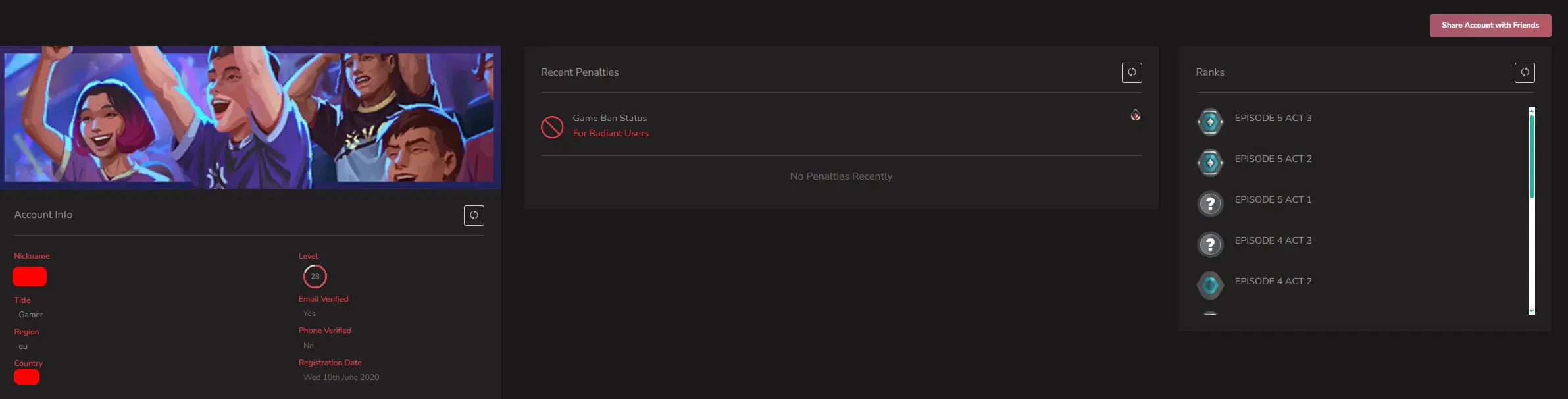Click the level 28 circle badge
The height and width of the screenshot is (399, 1568).
click(315, 277)
